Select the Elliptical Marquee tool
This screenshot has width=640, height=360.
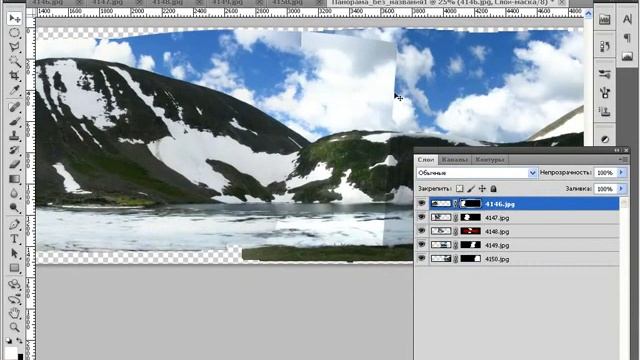pyautogui.click(x=14, y=33)
